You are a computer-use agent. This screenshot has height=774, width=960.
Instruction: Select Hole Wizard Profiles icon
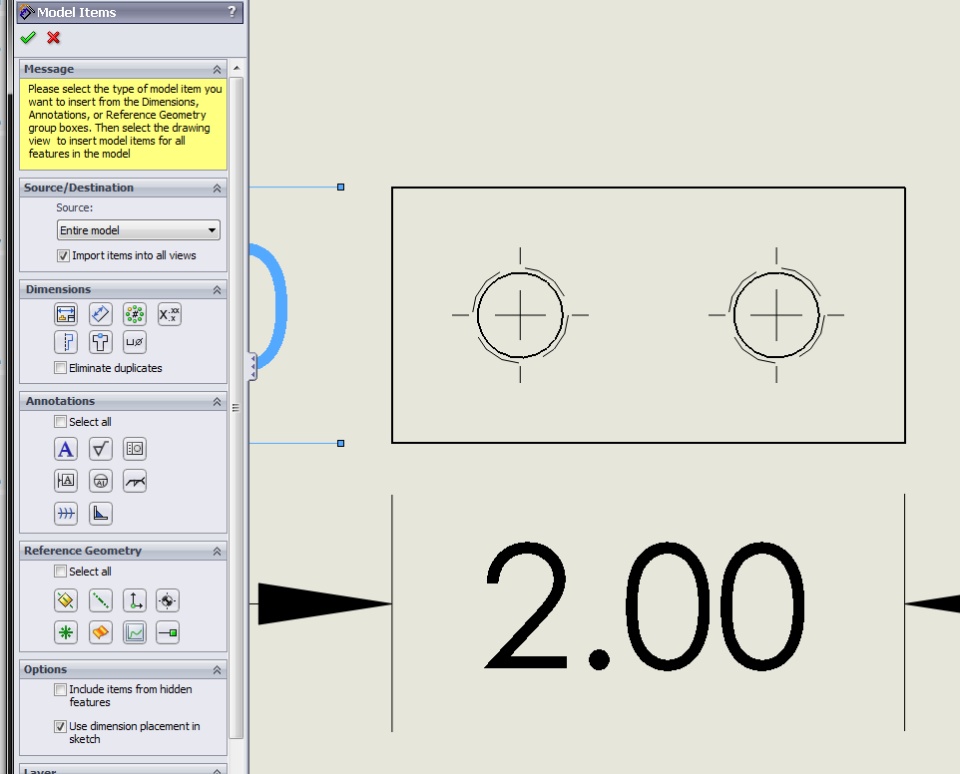point(66,342)
